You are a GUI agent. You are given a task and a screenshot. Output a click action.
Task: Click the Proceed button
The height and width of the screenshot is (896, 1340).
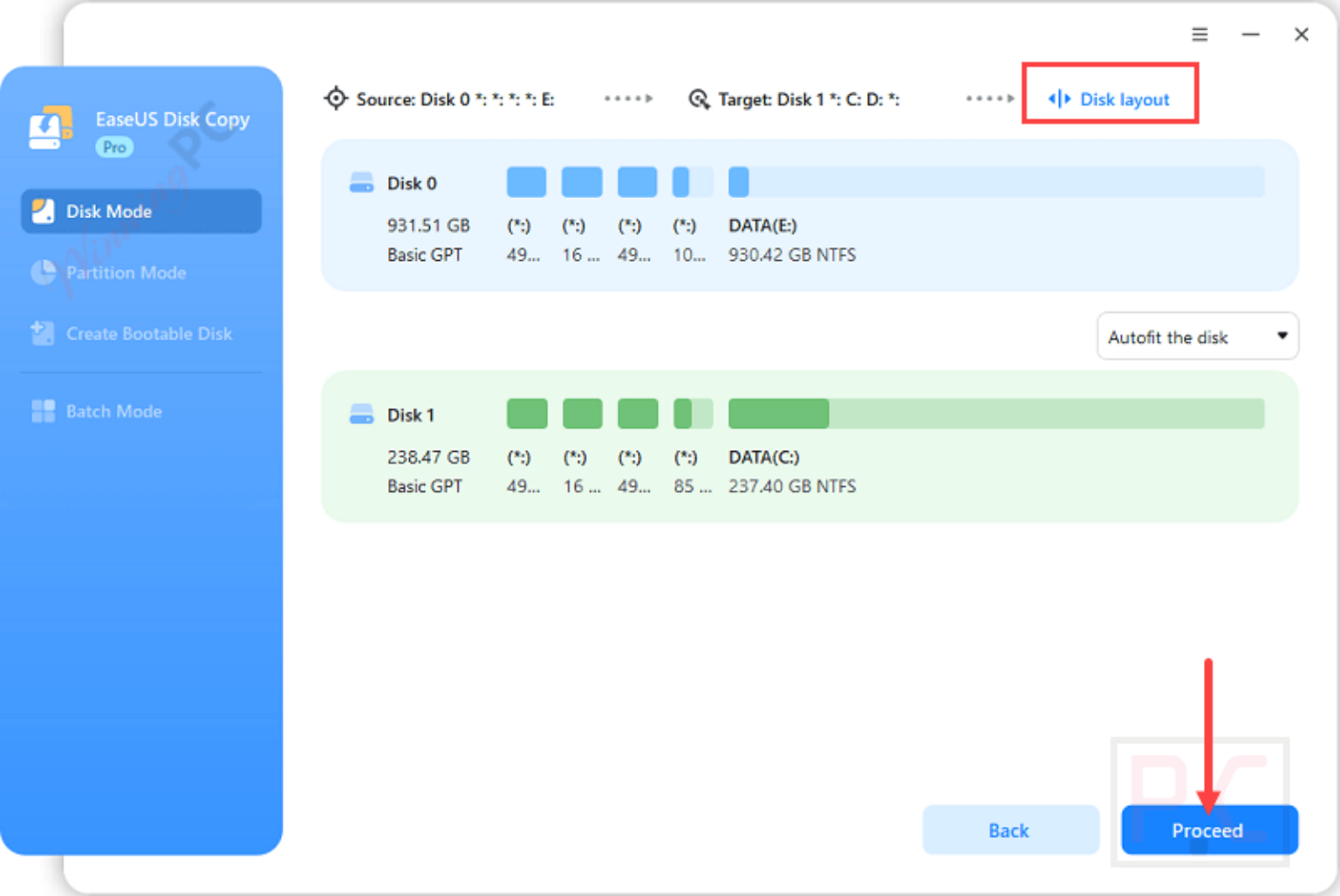point(1208,830)
